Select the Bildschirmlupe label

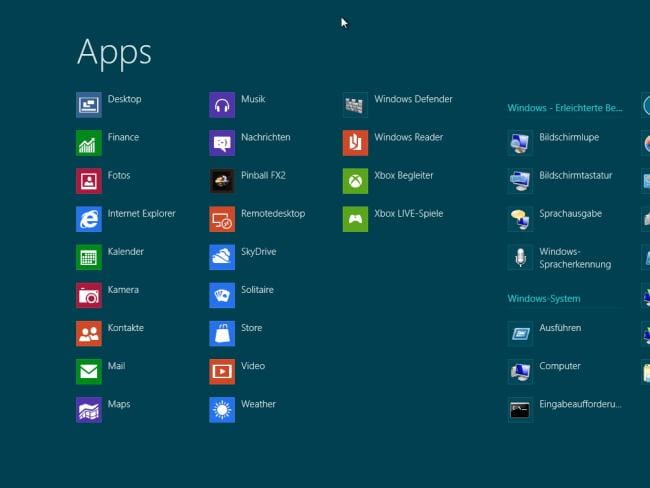point(569,137)
